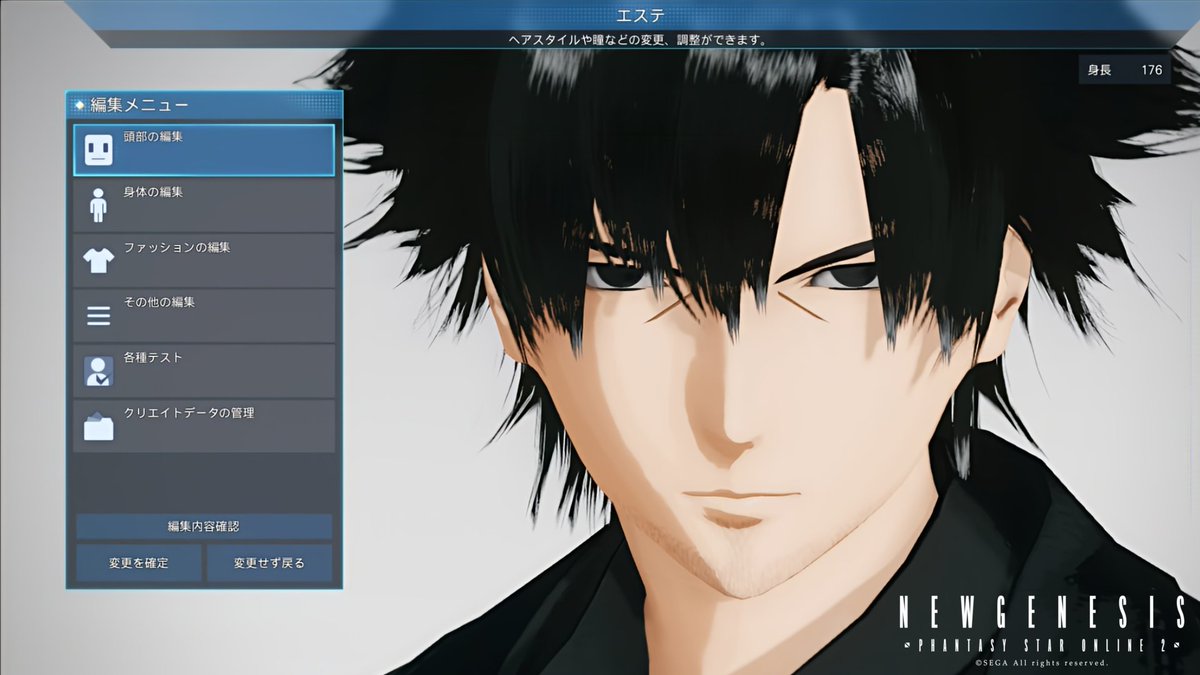Click the エステ title at top
The width and height of the screenshot is (1200, 675).
(x=641, y=15)
